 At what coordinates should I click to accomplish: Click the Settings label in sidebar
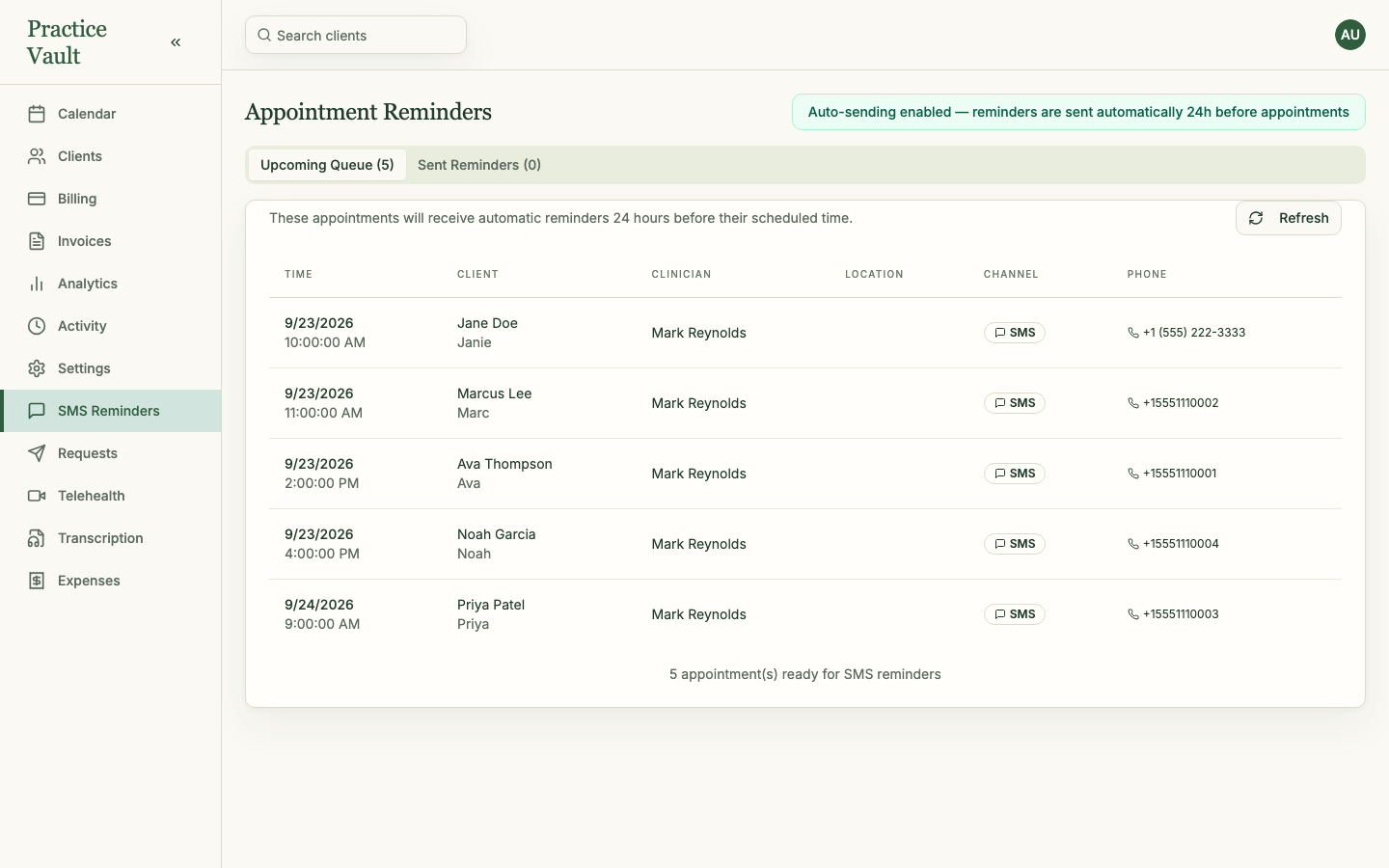[x=84, y=368]
